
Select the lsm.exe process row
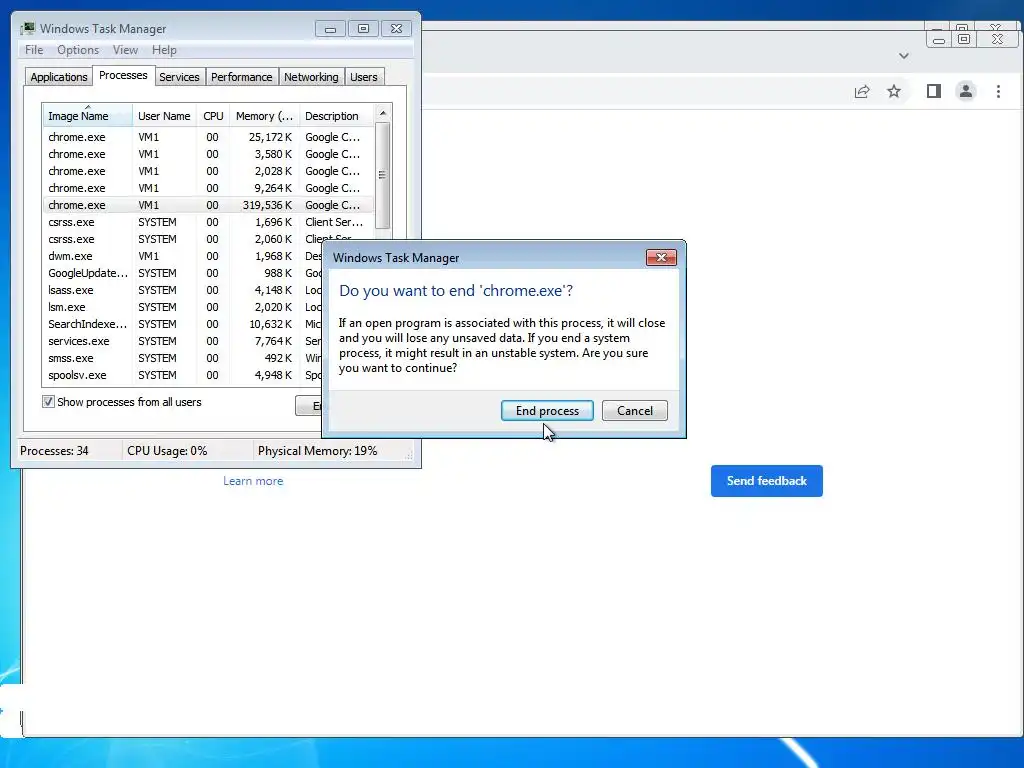click(183, 307)
